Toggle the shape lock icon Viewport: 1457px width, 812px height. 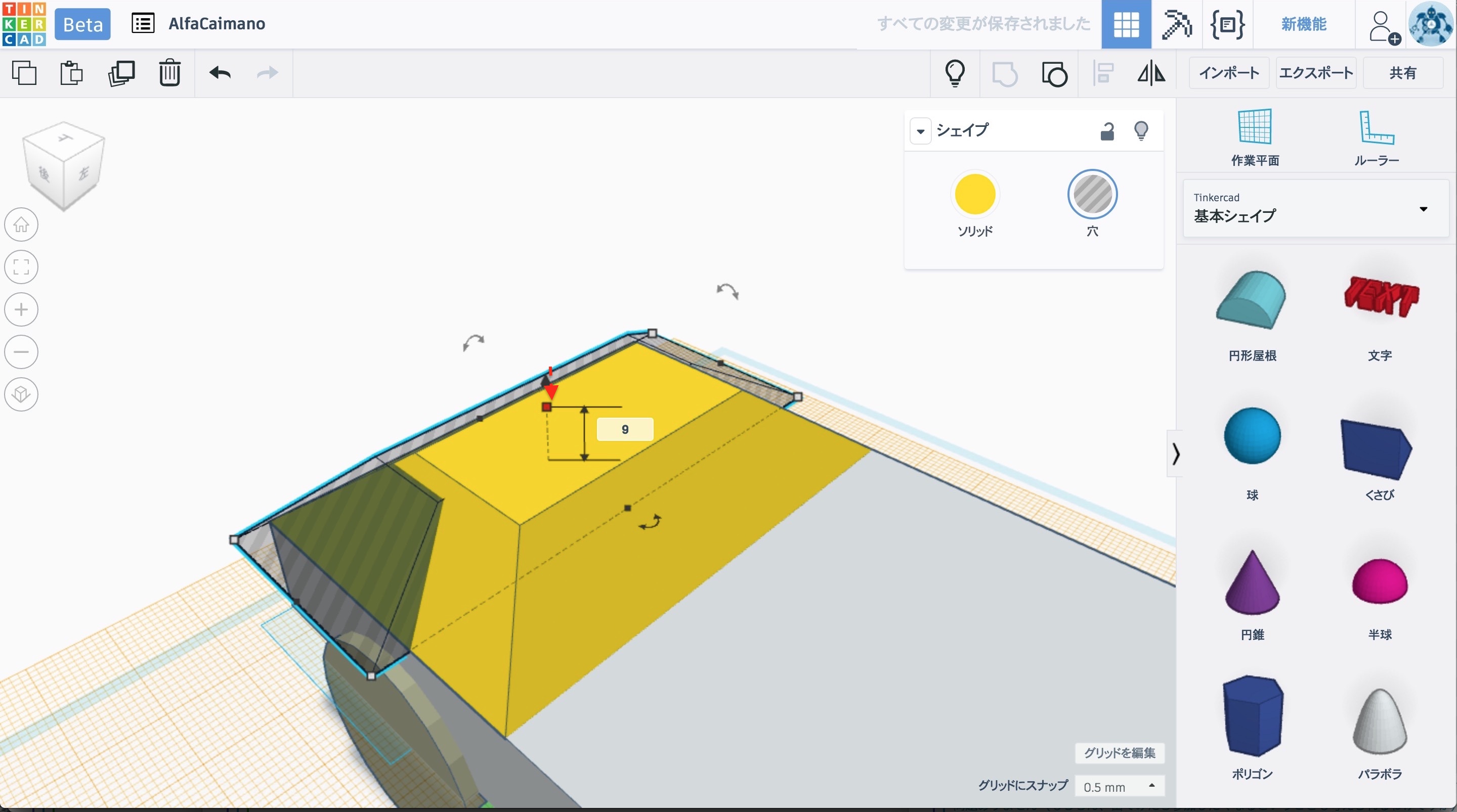click(x=1107, y=131)
